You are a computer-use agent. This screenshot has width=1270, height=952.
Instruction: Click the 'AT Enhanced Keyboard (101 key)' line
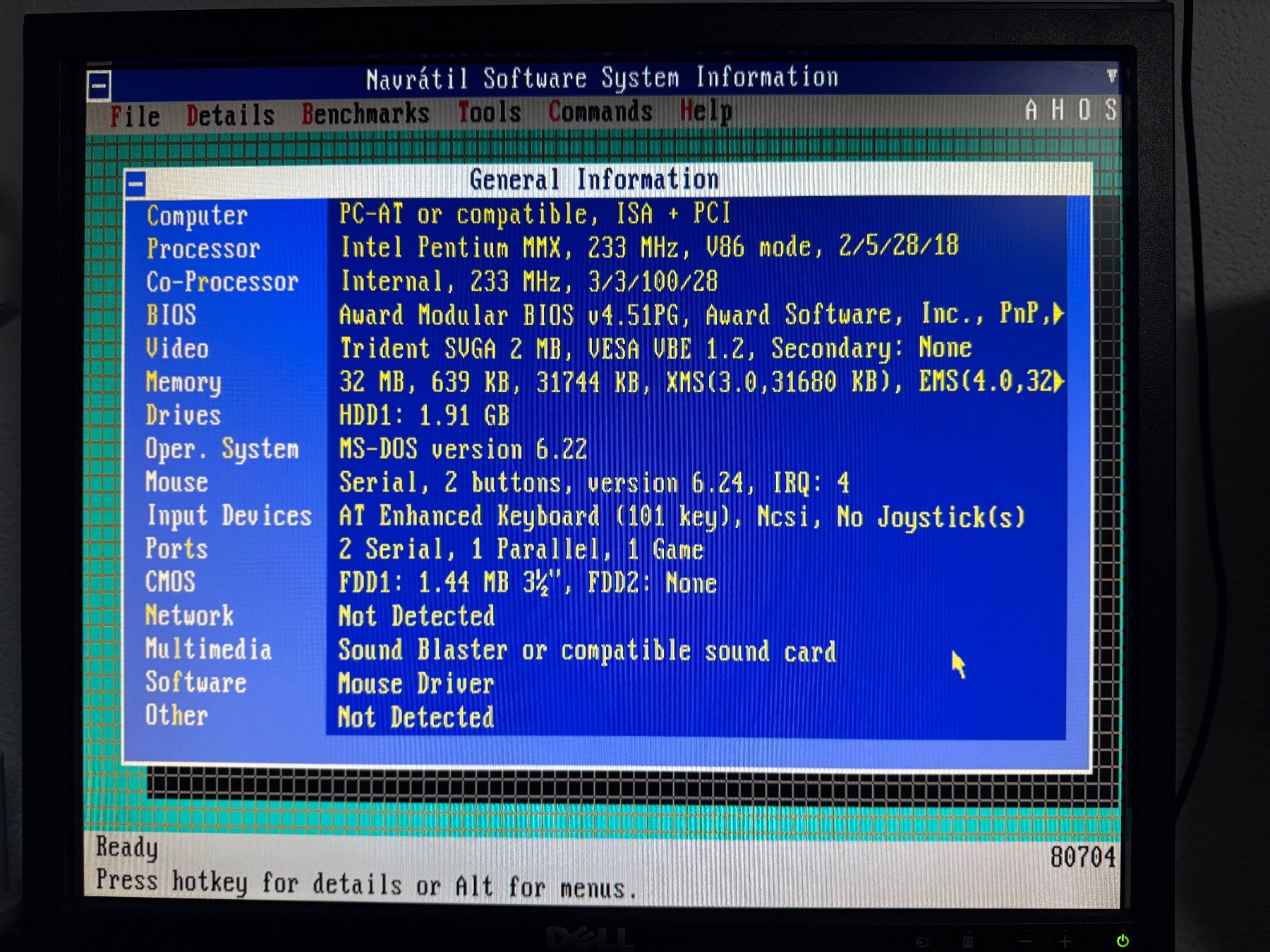(x=682, y=517)
